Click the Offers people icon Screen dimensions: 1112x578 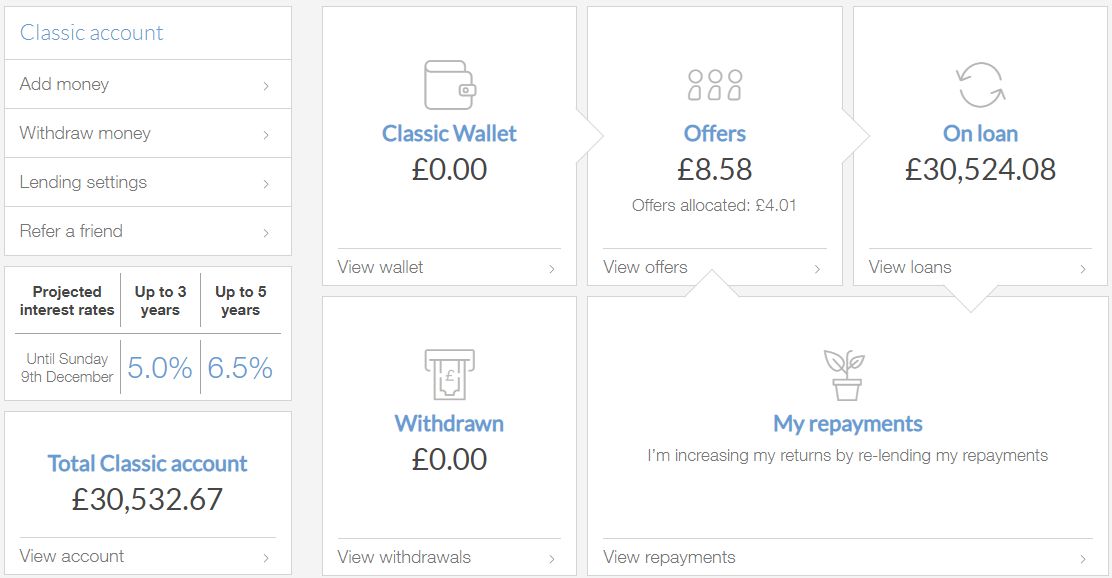coord(715,85)
